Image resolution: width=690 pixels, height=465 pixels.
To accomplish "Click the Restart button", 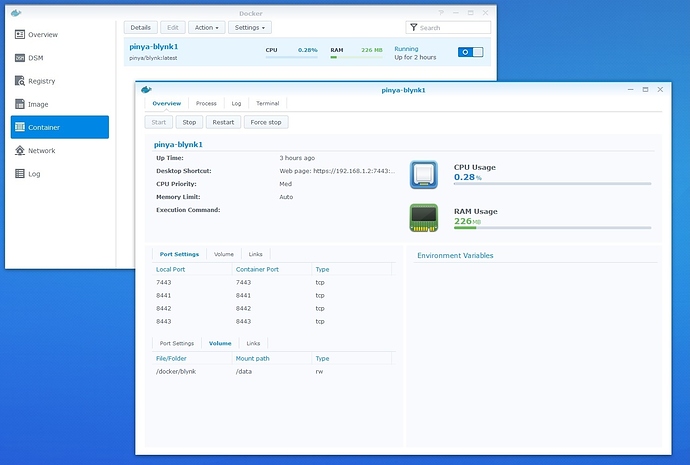I will click(x=223, y=122).
